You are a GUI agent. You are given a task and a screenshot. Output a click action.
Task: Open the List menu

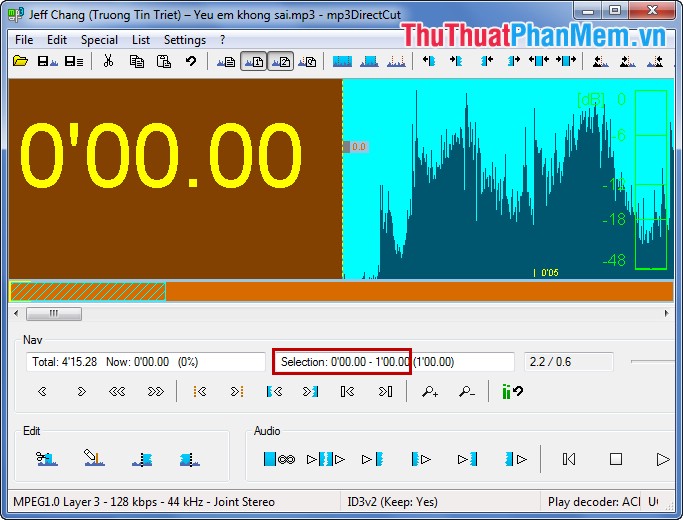click(141, 40)
